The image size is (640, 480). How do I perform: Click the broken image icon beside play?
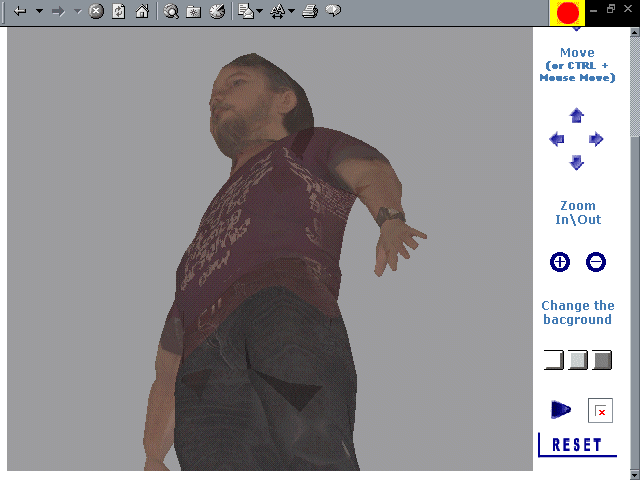click(x=600, y=411)
